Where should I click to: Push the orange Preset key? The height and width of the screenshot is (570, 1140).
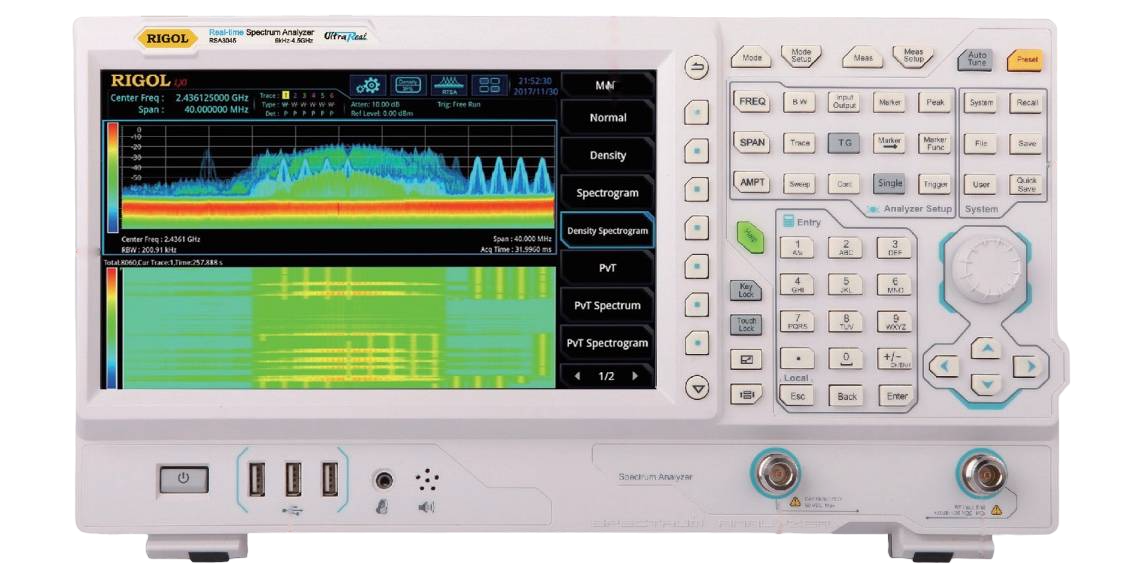click(1025, 59)
